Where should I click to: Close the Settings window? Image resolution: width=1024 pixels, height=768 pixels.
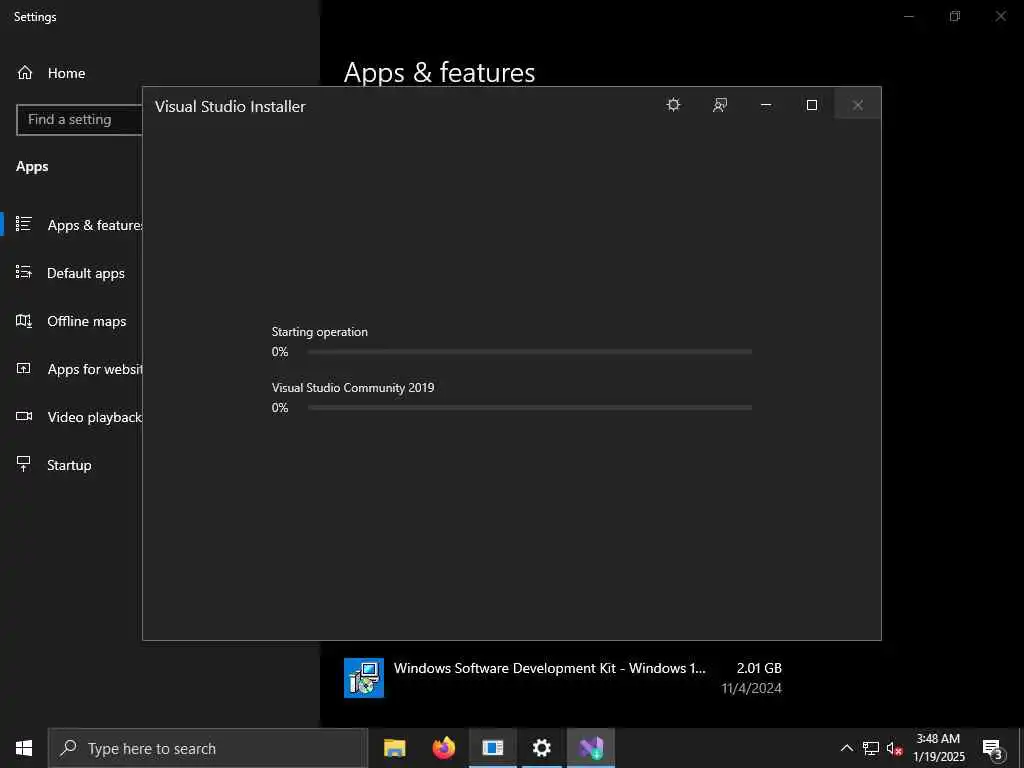click(x=1000, y=16)
